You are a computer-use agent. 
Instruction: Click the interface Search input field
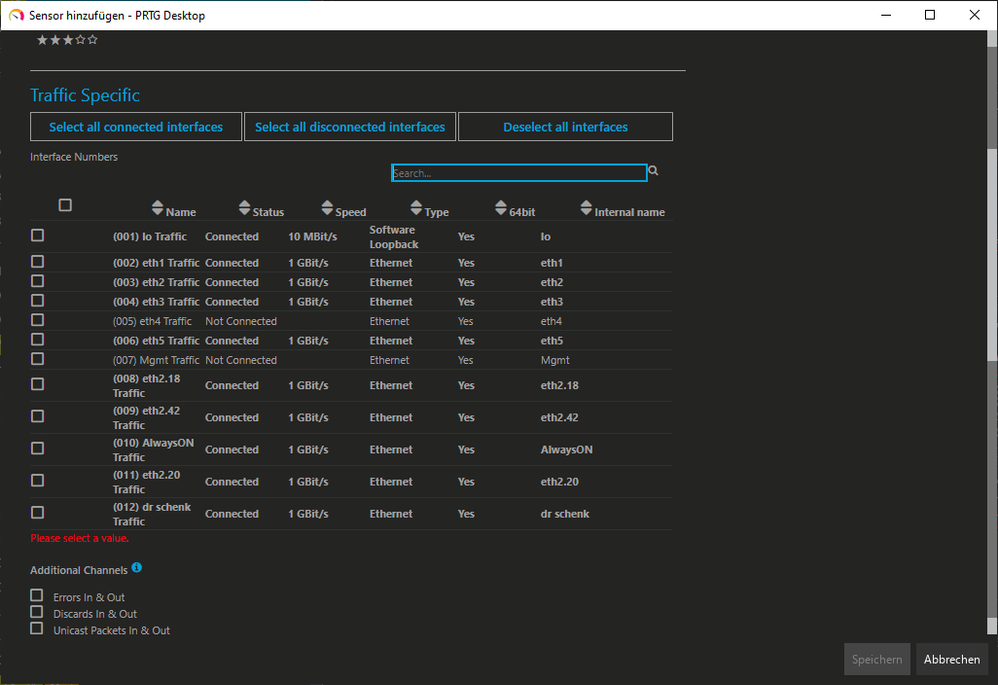click(518, 173)
